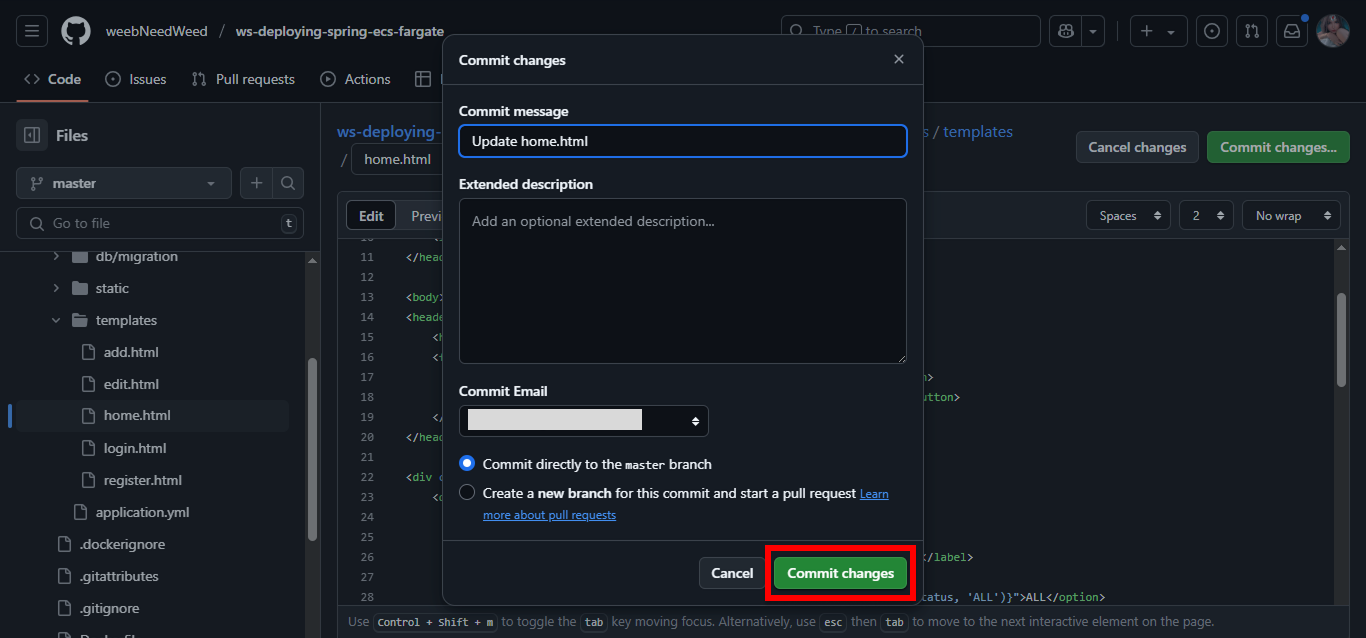
Task: Open Copilot chat icon in header
Action: pos(1065,31)
